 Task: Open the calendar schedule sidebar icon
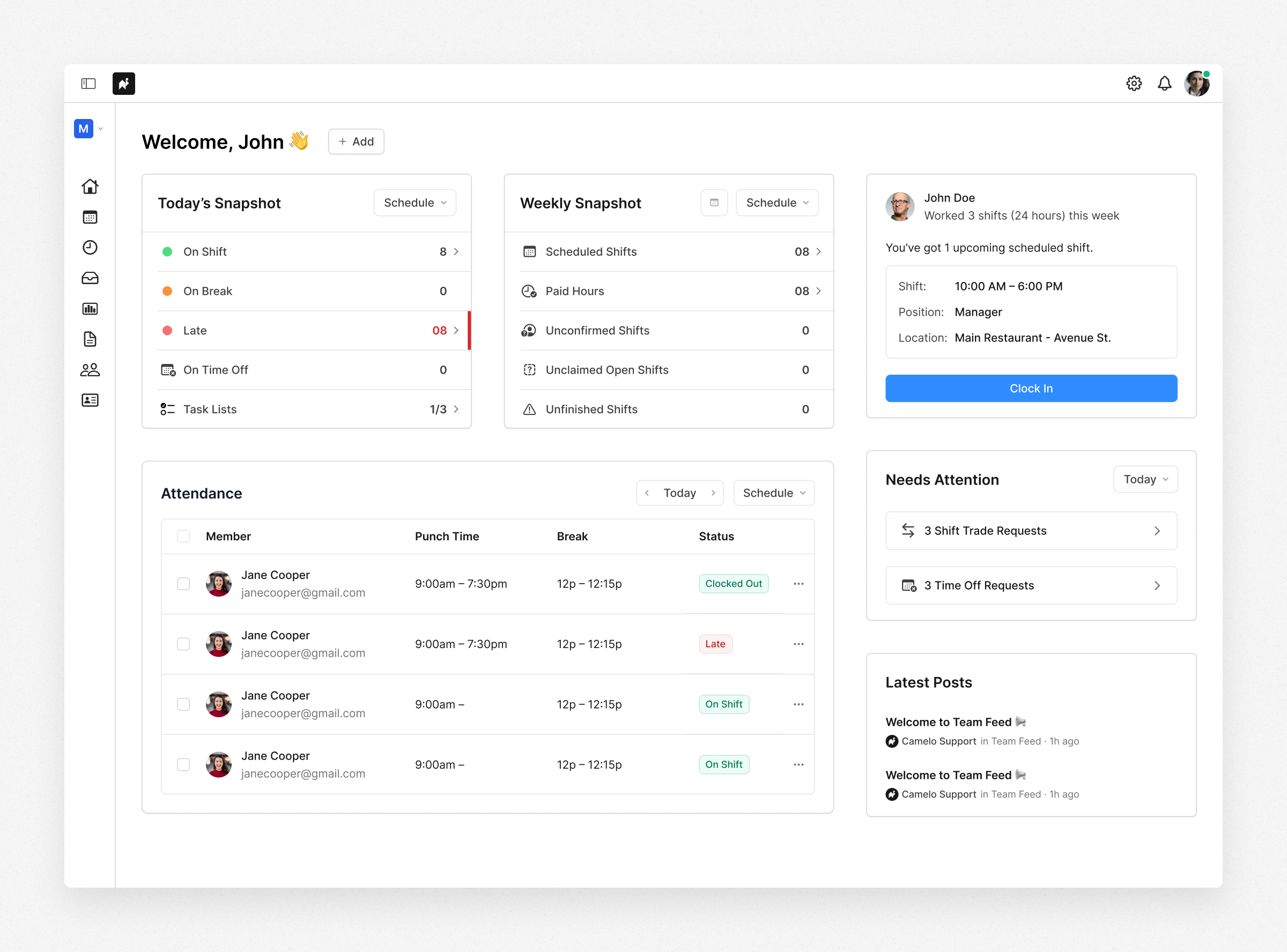coord(90,217)
